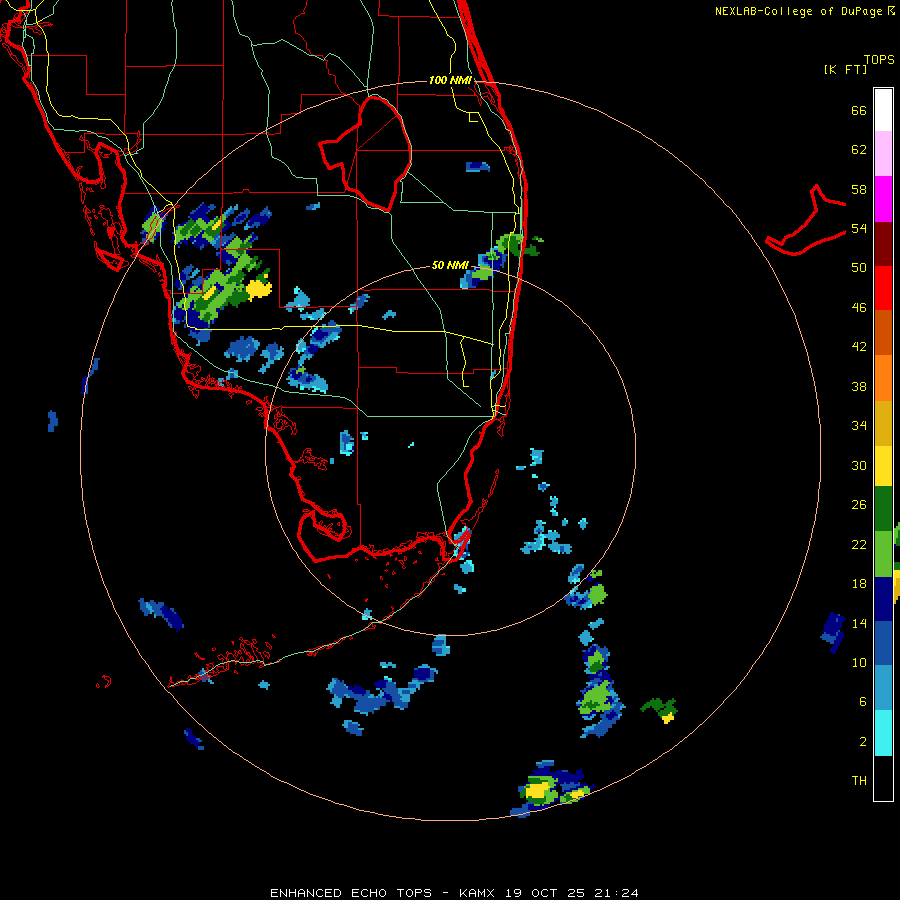Screen dimensions: 900x900
Task: Click the legend value 10
Action: pos(859,663)
